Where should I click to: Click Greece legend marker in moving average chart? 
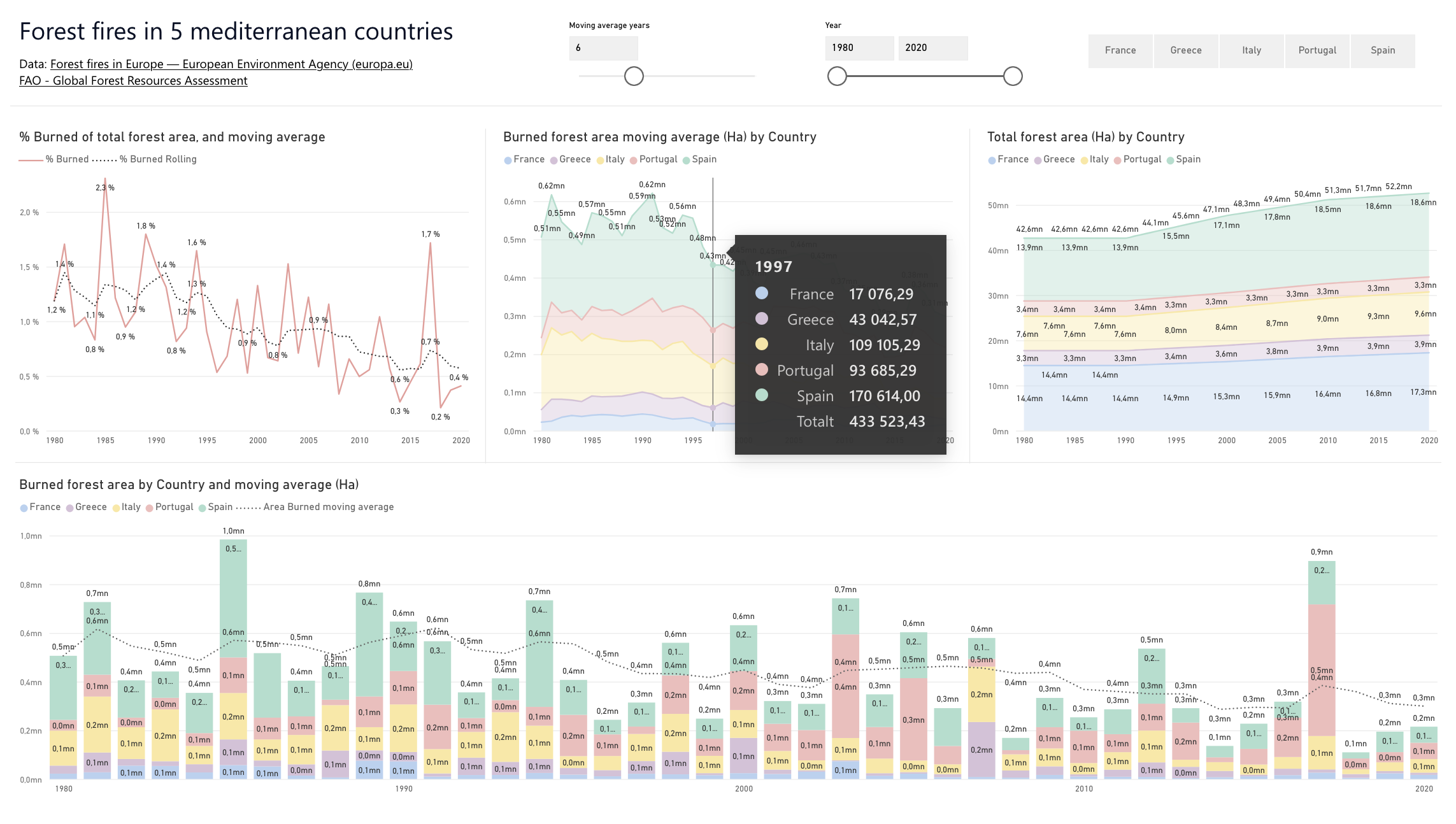[x=554, y=160]
